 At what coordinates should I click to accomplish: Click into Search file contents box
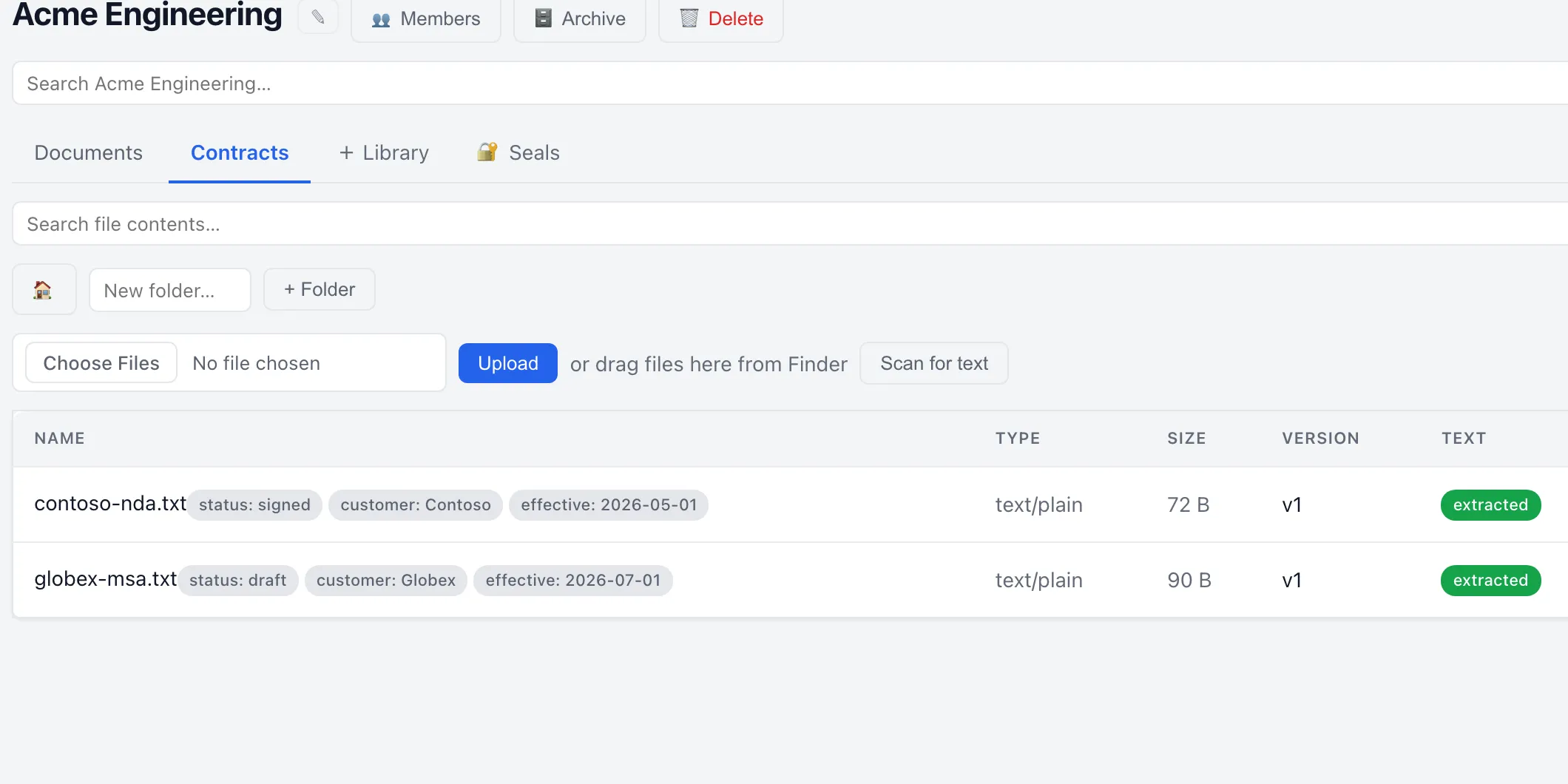(790, 224)
